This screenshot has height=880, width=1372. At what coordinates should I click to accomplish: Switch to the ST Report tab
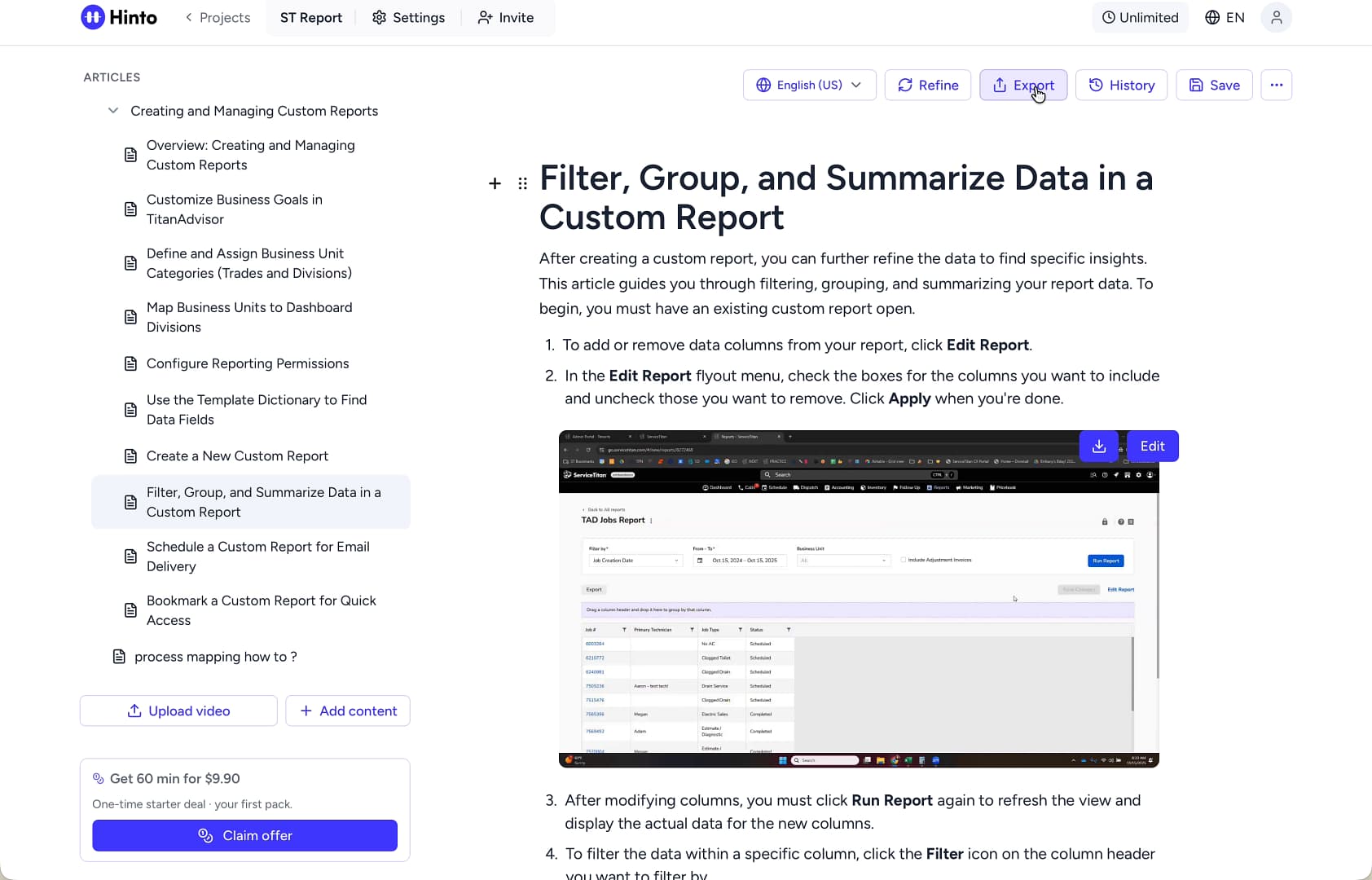tap(310, 17)
